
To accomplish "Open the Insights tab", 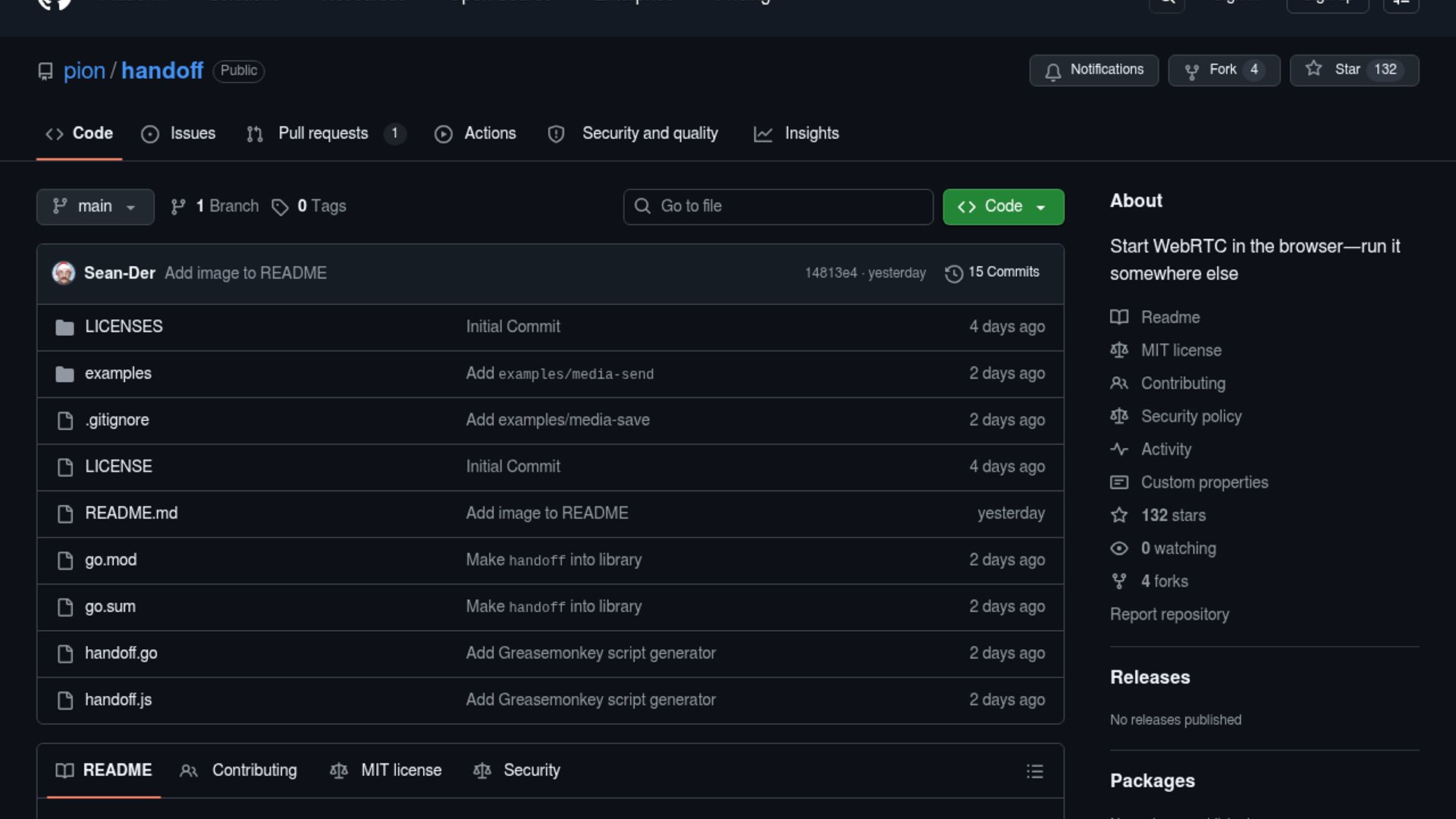I will [811, 133].
